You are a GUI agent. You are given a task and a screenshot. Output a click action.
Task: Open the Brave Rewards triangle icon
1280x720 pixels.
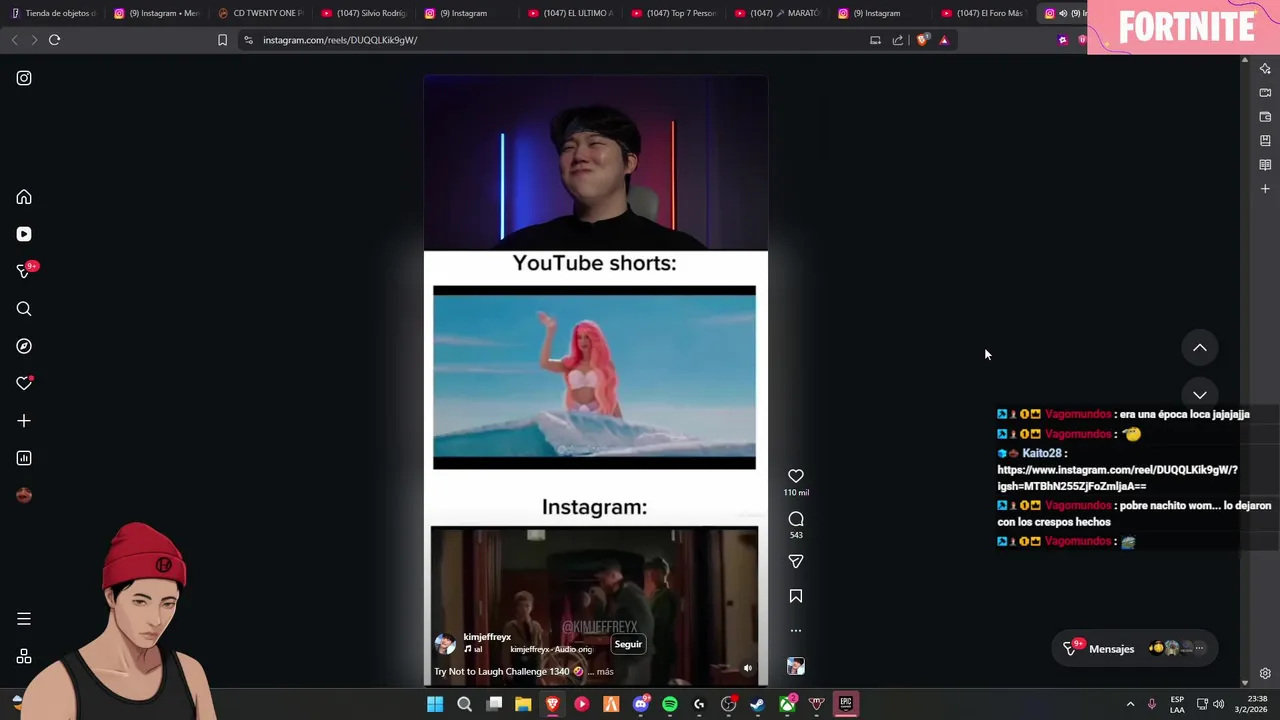click(x=943, y=40)
